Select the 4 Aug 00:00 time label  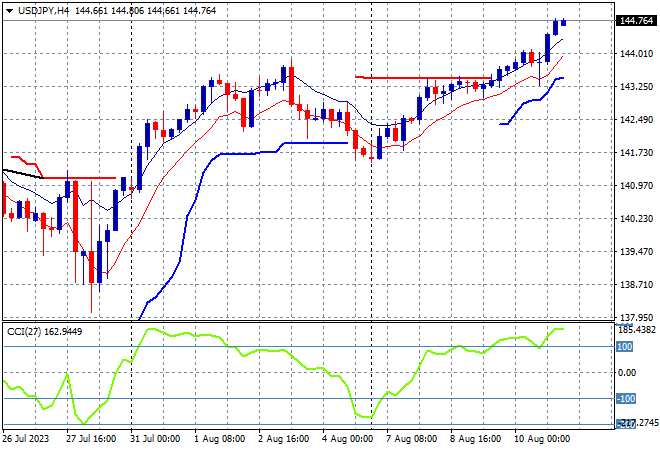[348, 439]
